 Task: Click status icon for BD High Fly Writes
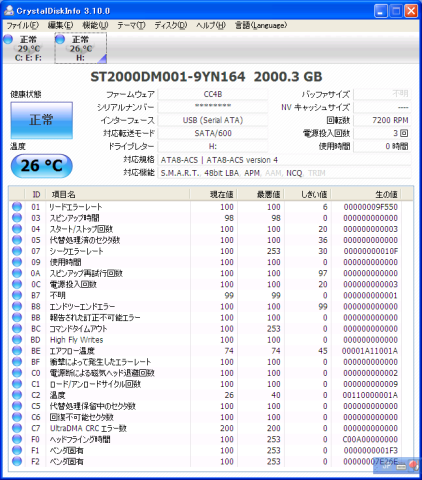(17, 339)
